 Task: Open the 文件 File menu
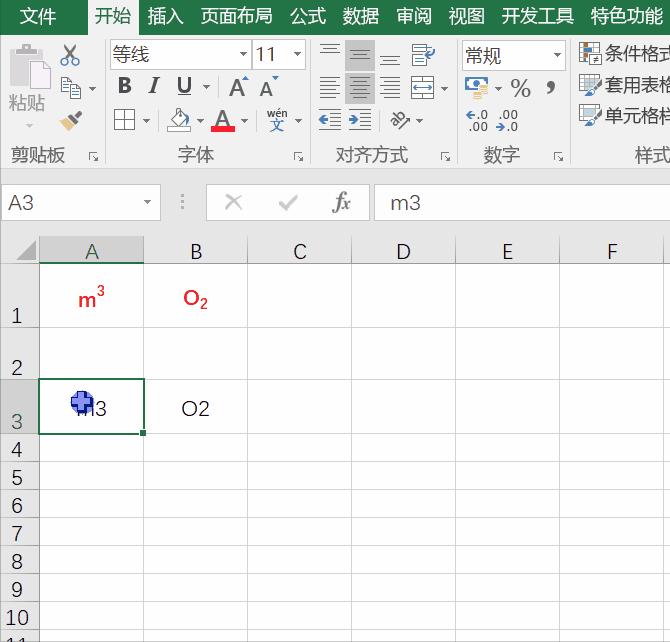[38, 16]
